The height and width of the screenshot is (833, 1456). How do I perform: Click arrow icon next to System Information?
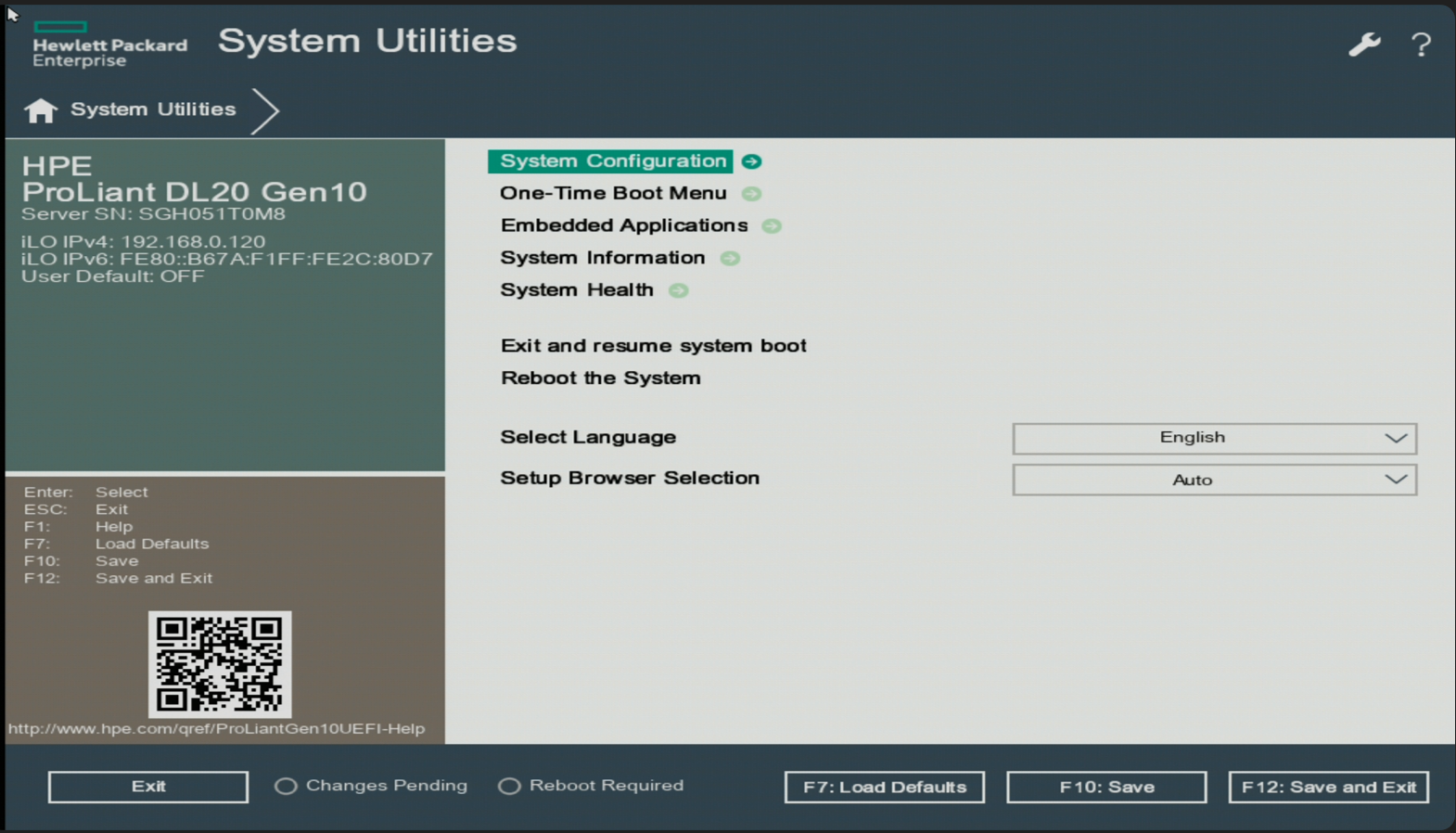tap(731, 259)
